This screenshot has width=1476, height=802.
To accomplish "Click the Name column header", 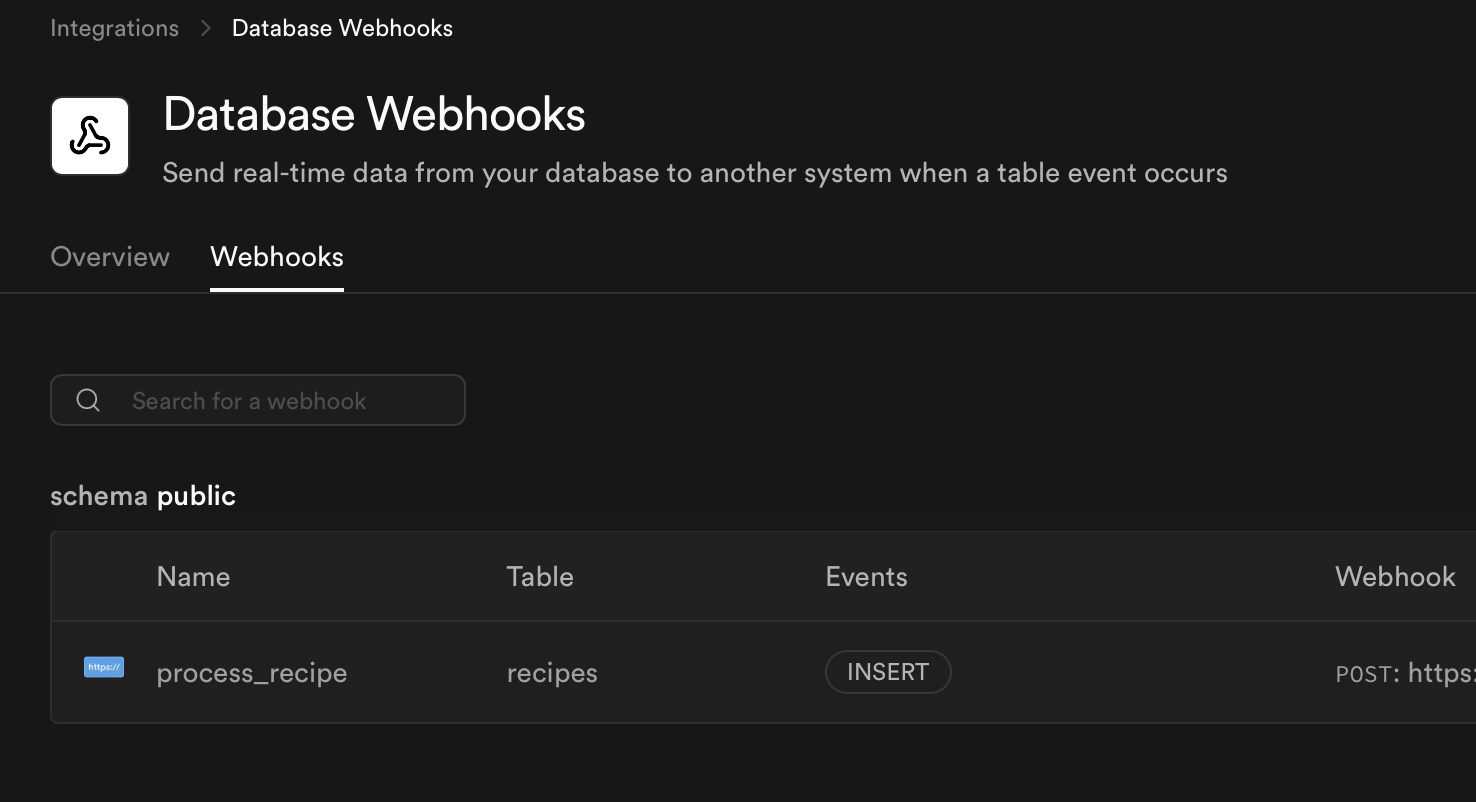I will click(x=193, y=577).
